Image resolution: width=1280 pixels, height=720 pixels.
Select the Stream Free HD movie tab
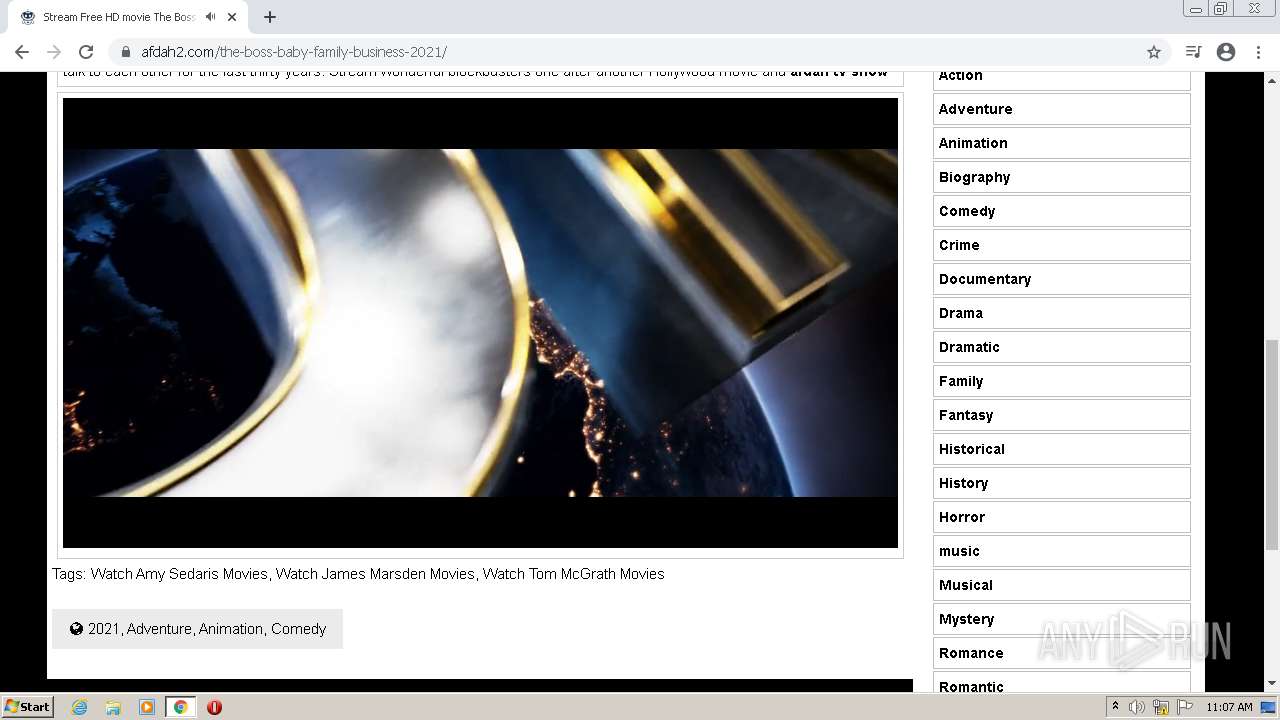[118, 17]
